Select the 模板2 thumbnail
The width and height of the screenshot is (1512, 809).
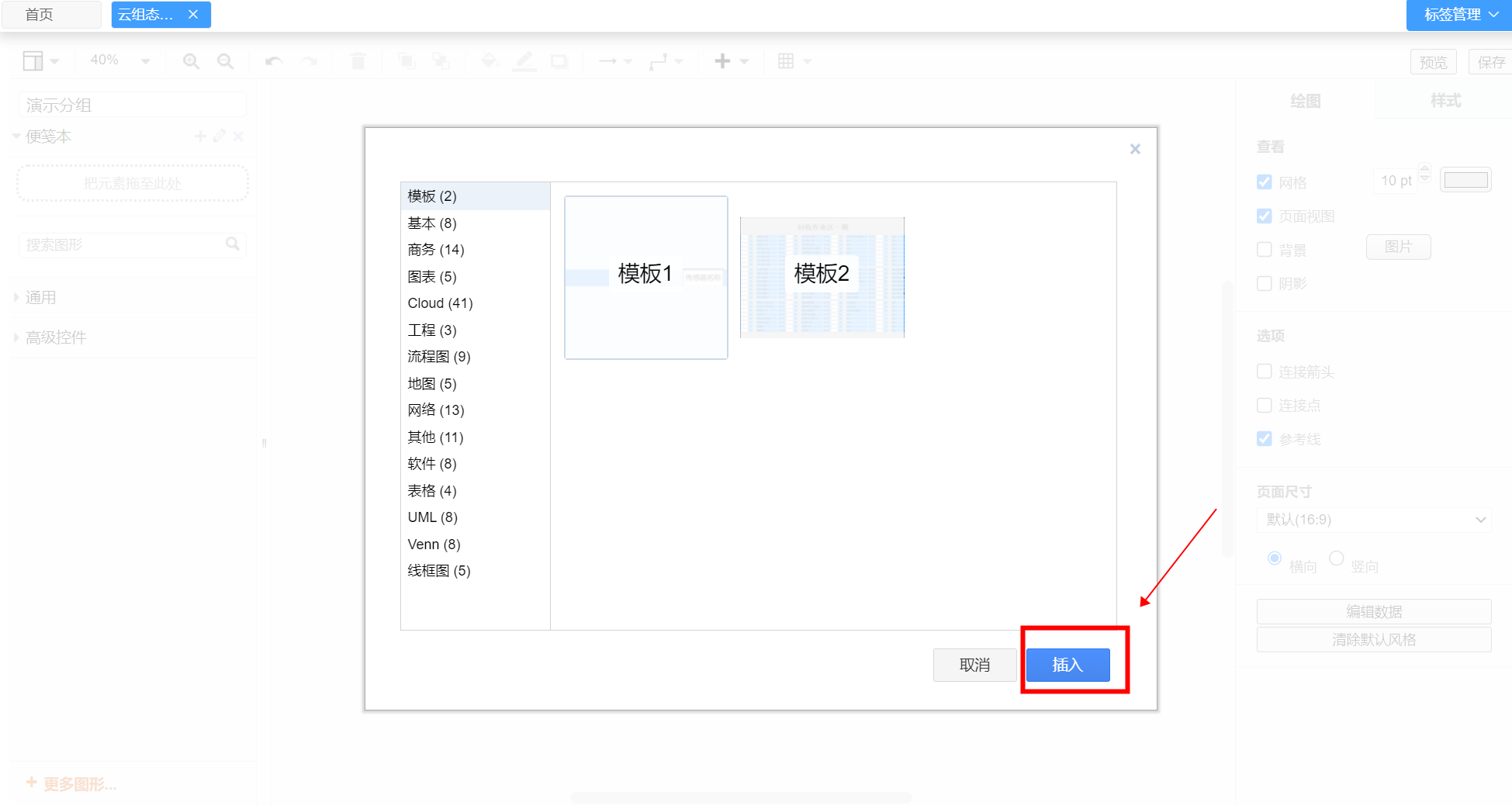[x=822, y=277]
